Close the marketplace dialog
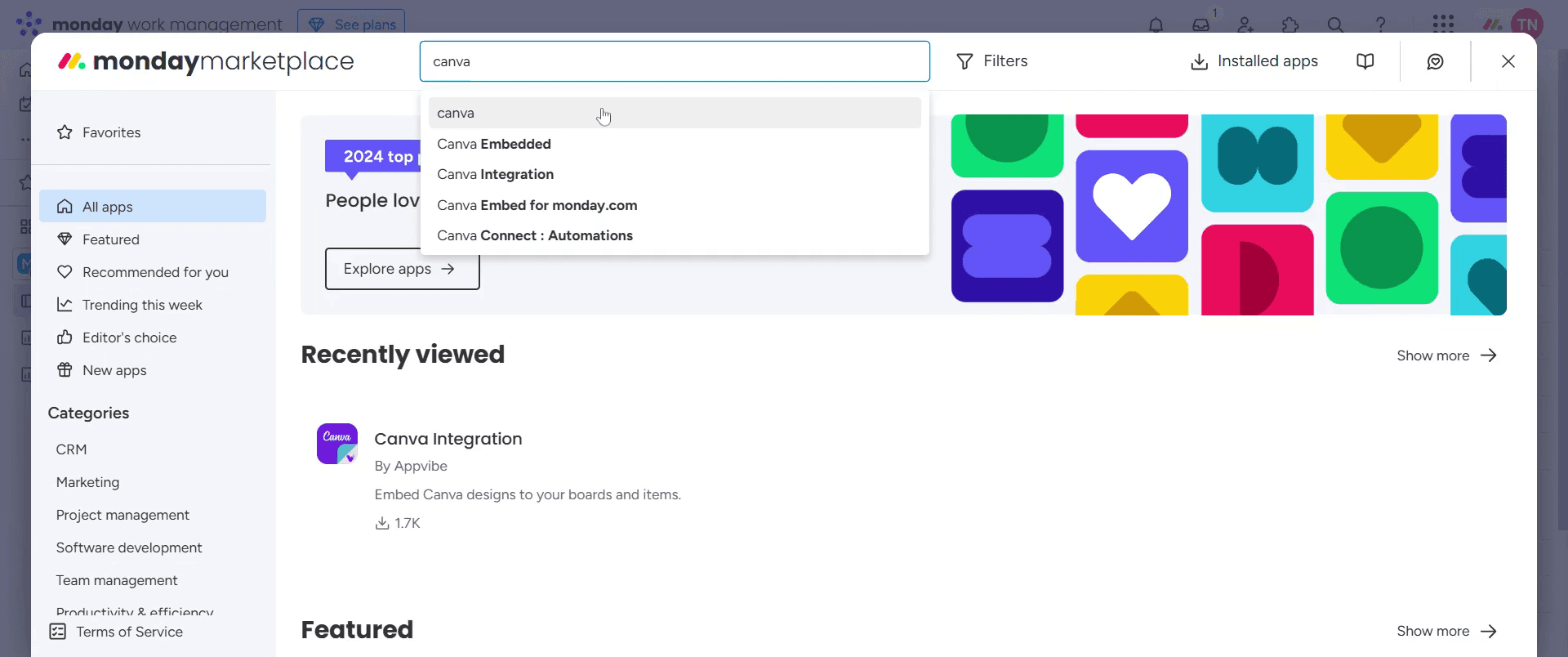1568x657 pixels. [x=1508, y=61]
